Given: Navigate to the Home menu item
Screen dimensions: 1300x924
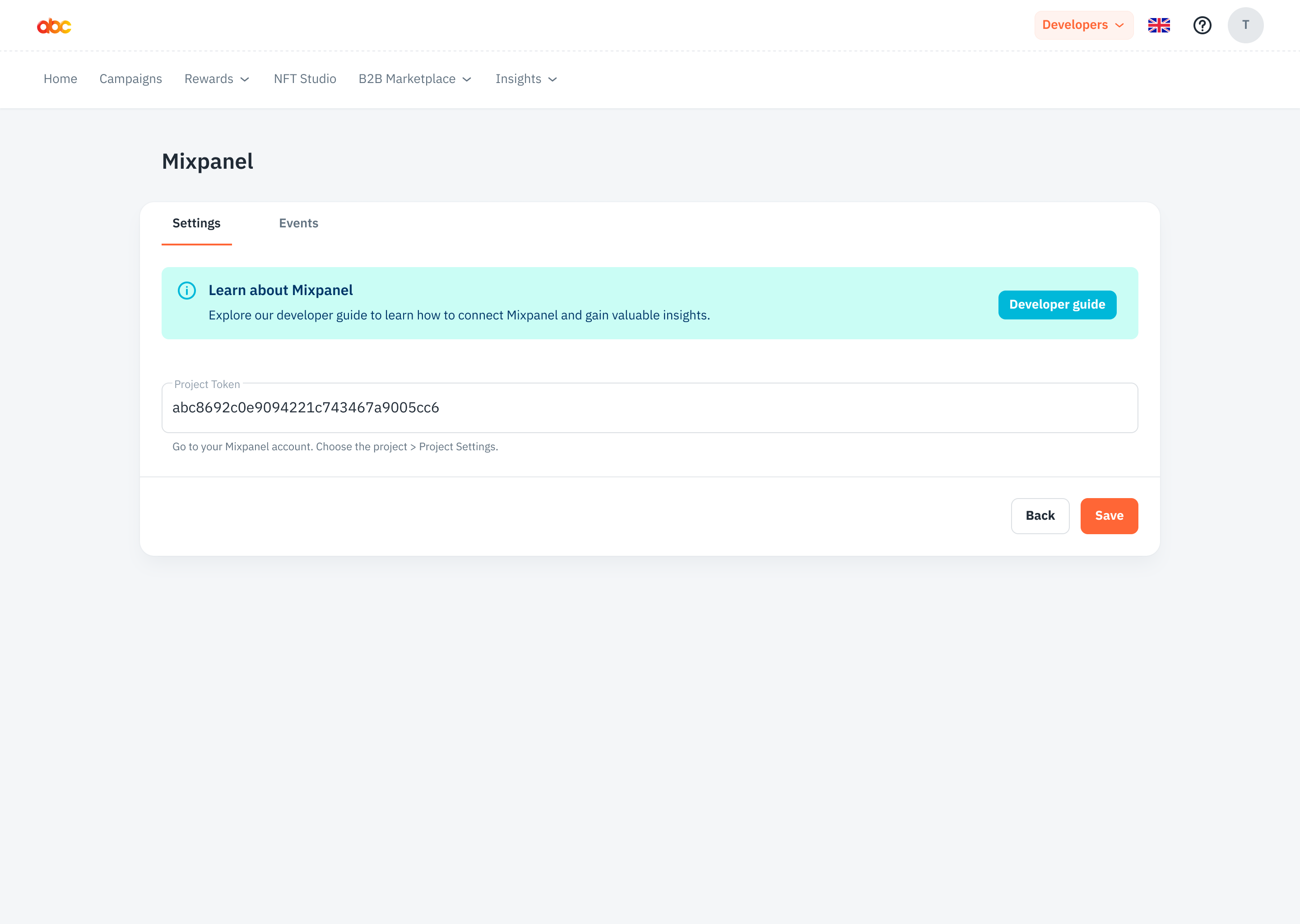Looking at the screenshot, I should pyautogui.click(x=60, y=79).
